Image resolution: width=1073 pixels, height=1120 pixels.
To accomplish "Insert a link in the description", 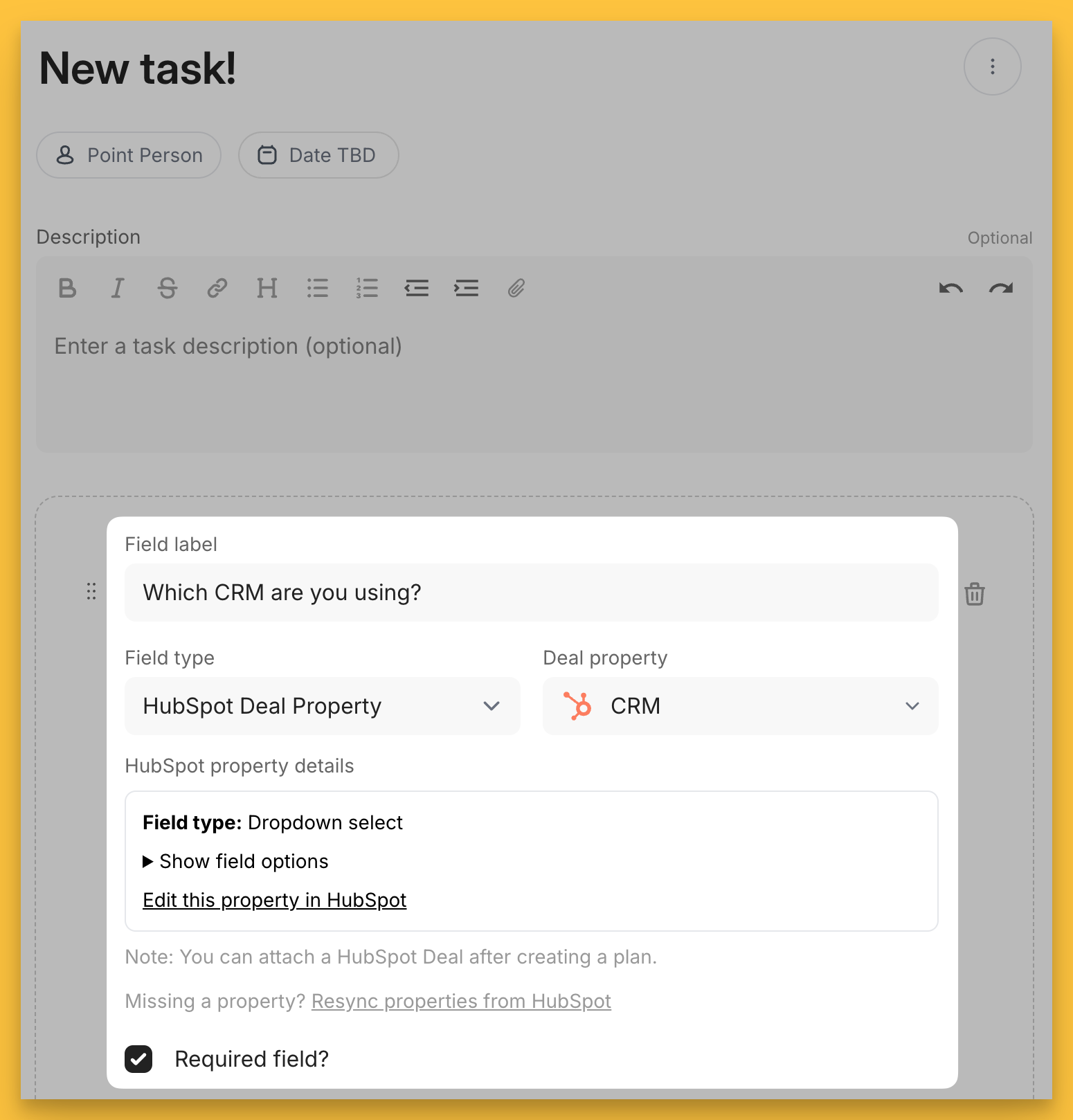I will [x=217, y=288].
